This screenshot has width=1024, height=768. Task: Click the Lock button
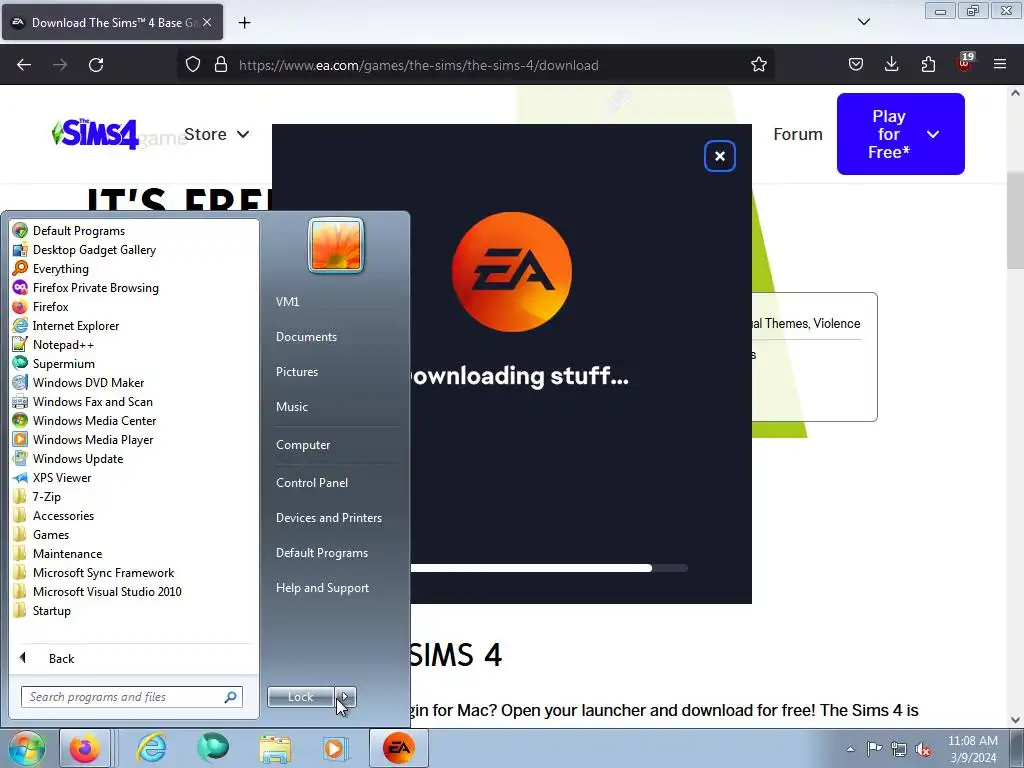tap(300, 697)
